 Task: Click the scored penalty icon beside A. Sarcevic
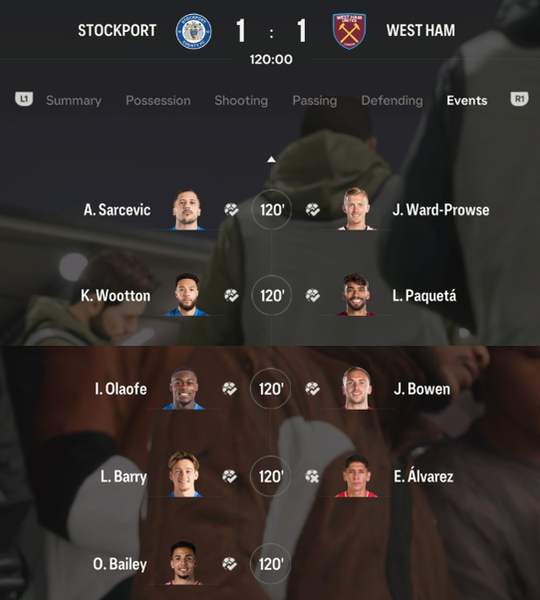tap(231, 209)
